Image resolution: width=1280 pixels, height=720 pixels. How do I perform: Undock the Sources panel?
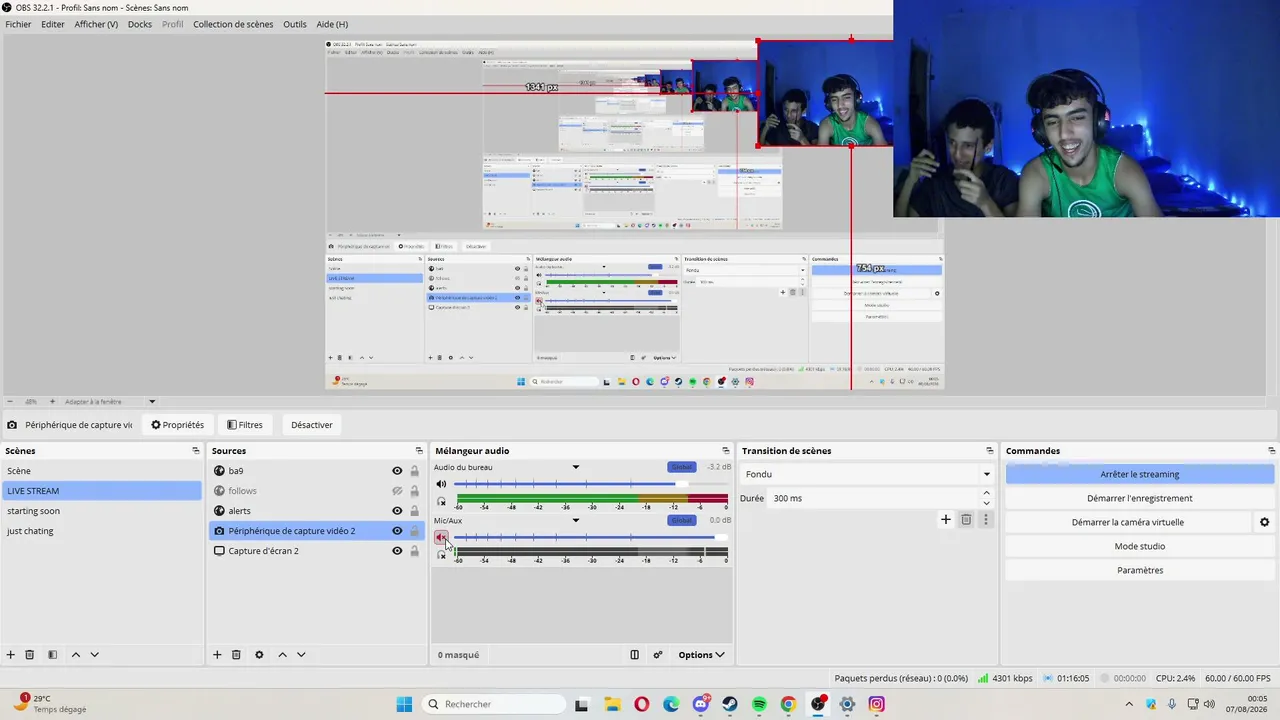click(x=419, y=451)
